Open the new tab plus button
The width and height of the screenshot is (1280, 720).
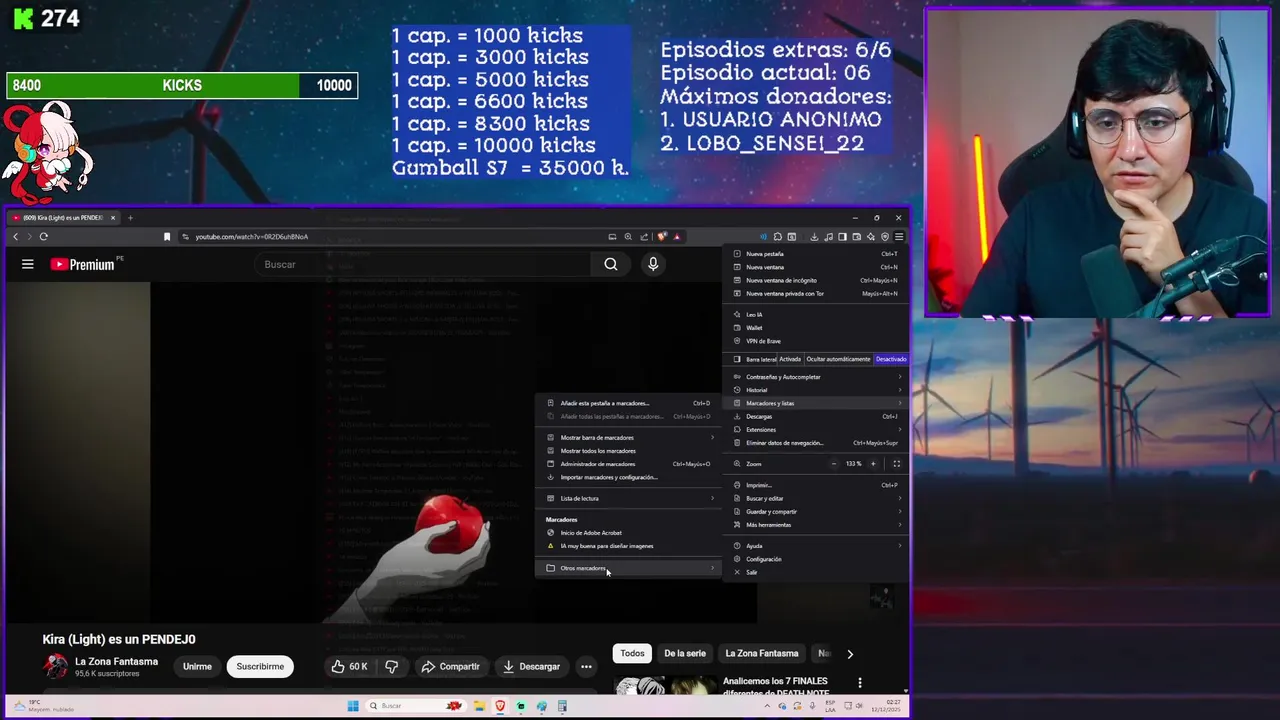pos(130,217)
